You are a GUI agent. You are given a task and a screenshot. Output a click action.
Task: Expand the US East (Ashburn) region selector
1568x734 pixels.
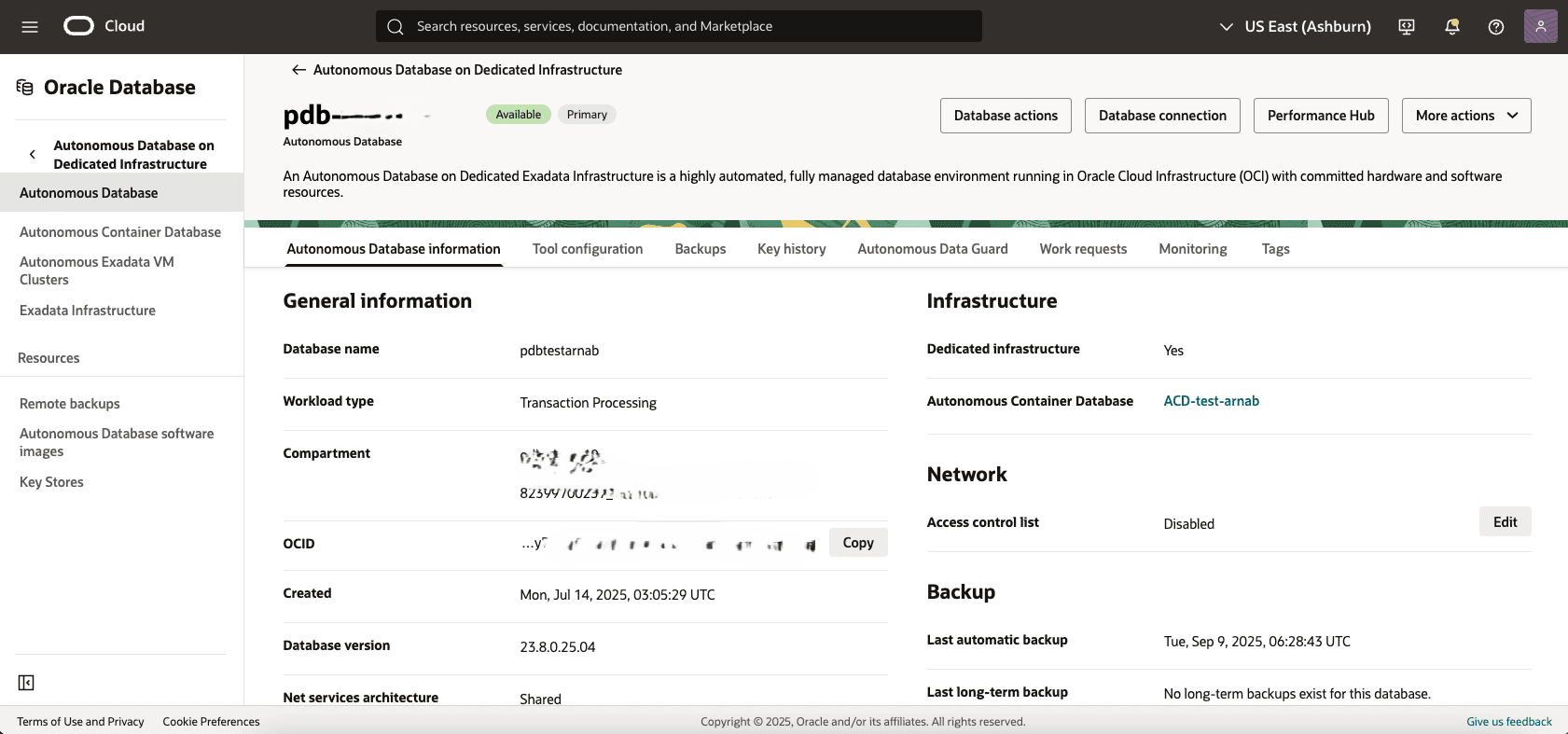pos(1295,27)
